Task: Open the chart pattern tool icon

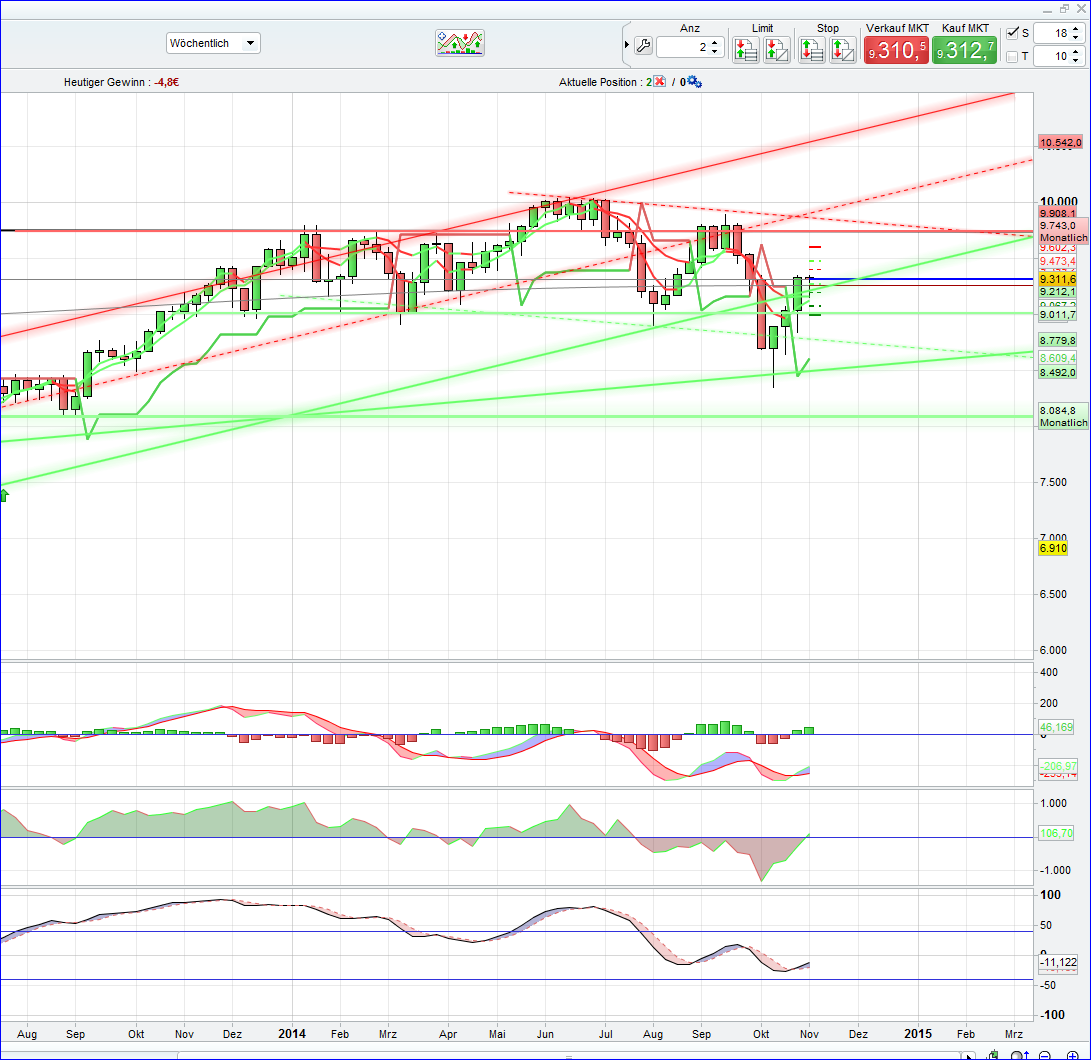Action: (459, 42)
